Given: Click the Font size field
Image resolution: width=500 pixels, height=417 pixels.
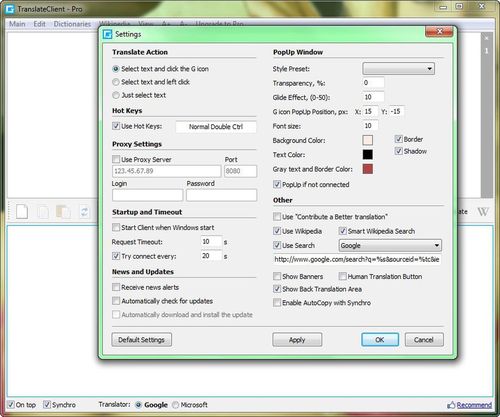Looking at the screenshot, I should (x=371, y=126).
